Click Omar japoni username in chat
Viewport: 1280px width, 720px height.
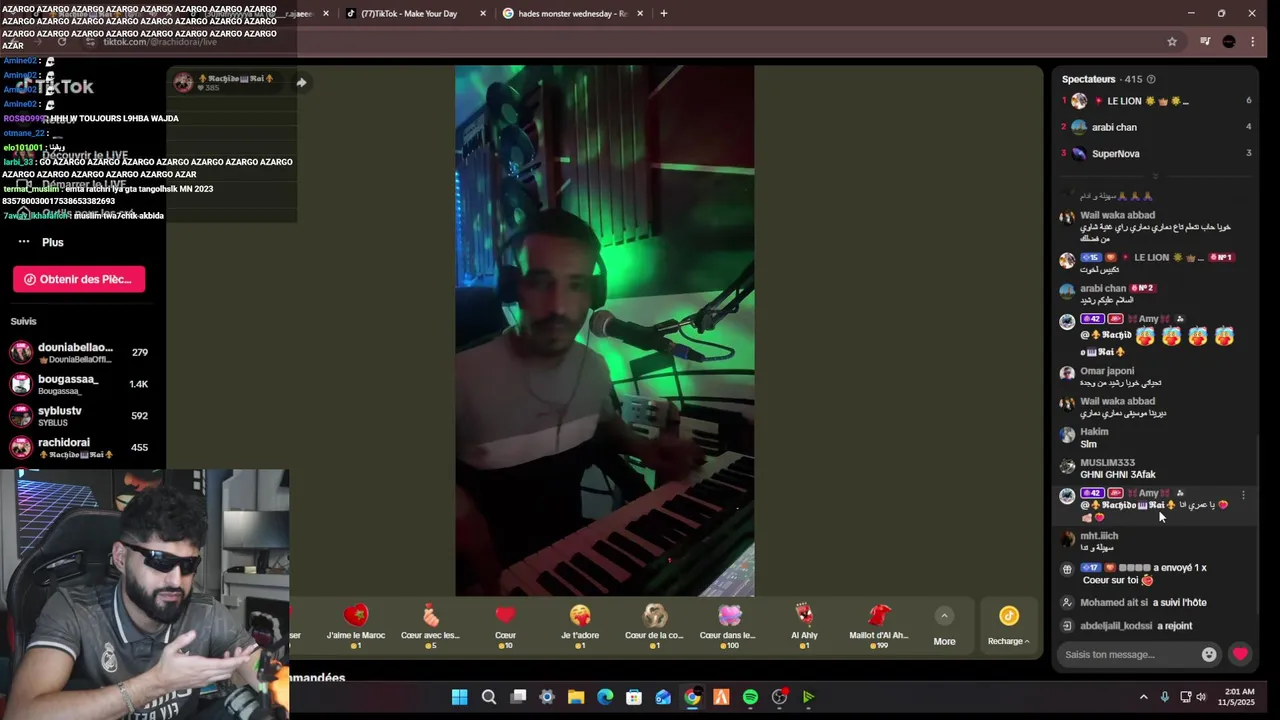click(1107, 371)
